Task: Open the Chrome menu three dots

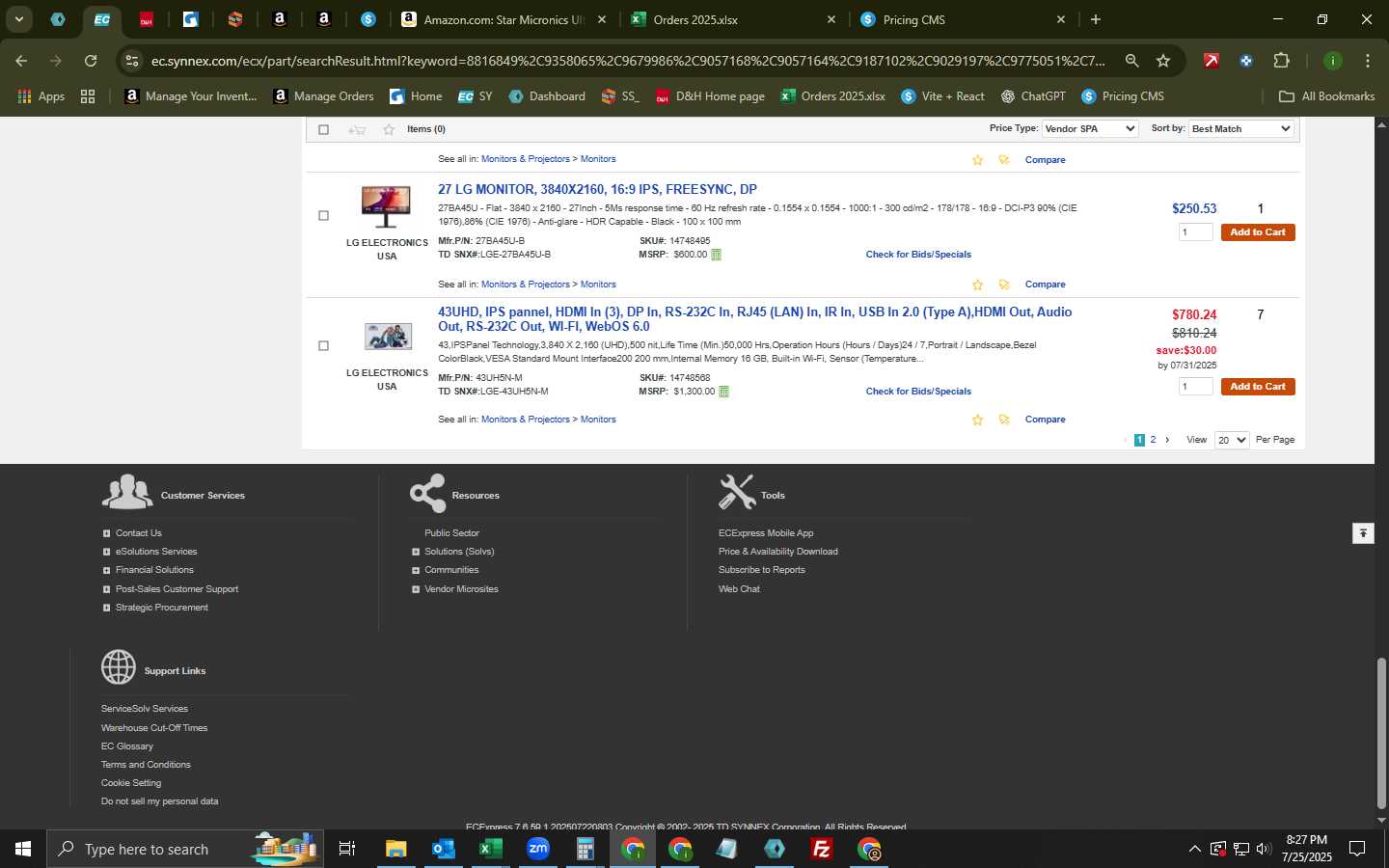Action: pyautogui.click(x=1367, y=61)
